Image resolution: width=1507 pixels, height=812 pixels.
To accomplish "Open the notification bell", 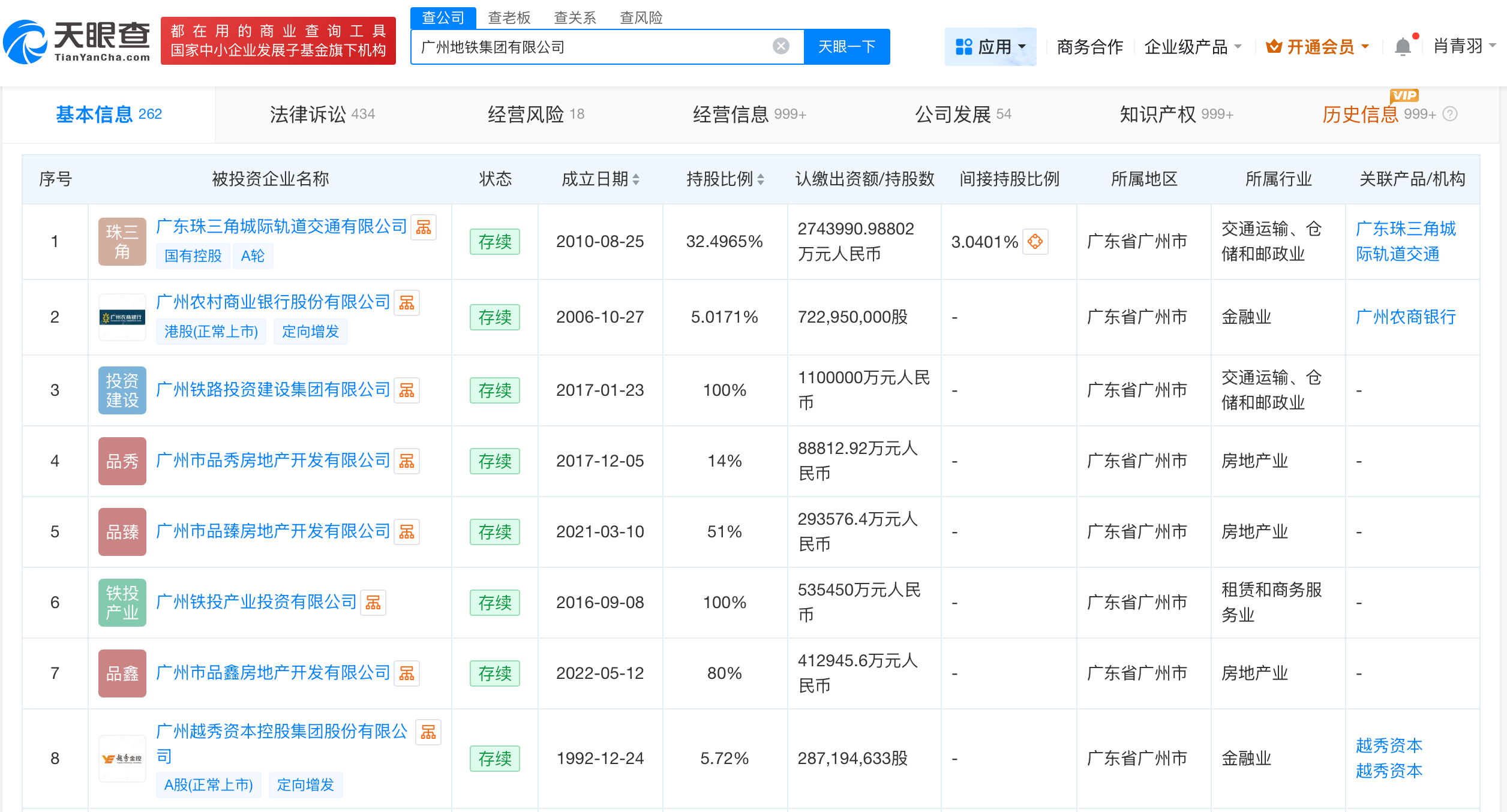I will [x=1402, y=46].
